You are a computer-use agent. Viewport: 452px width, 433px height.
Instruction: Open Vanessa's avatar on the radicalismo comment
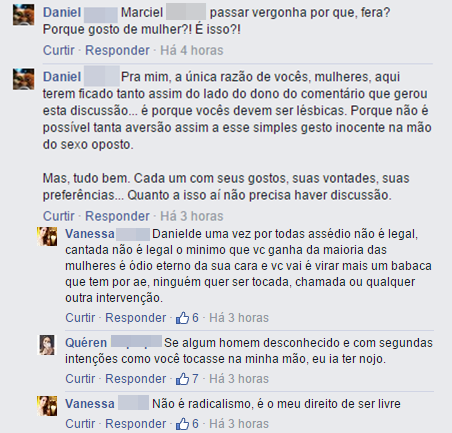click(47, 406)
